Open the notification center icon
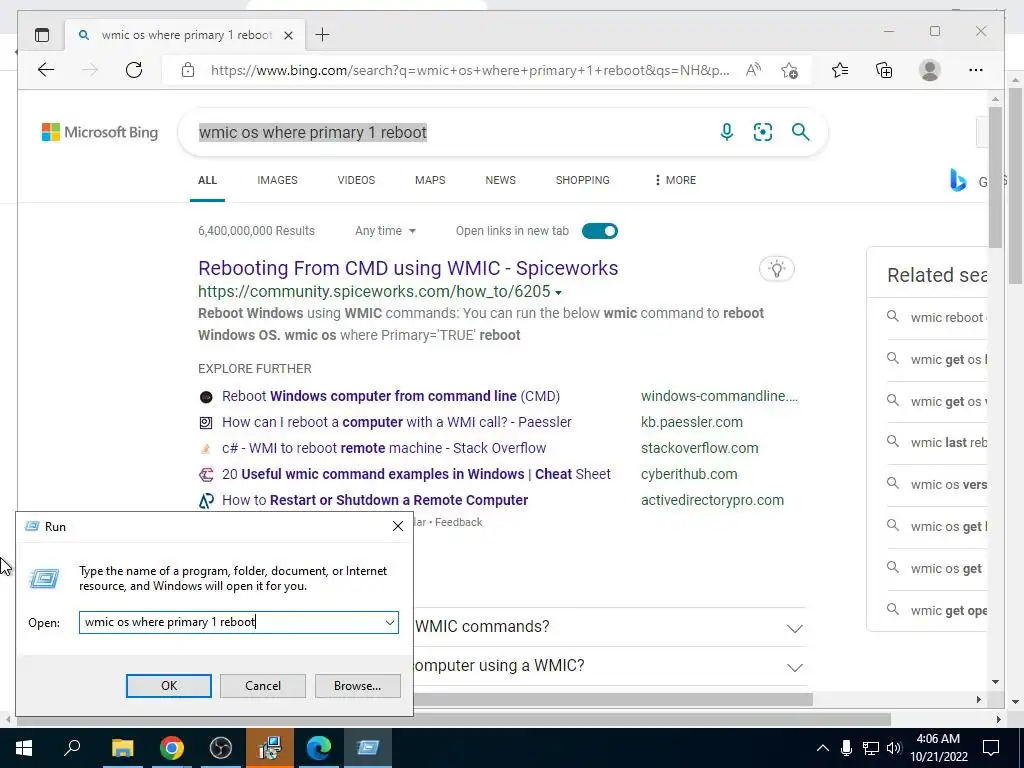 pos(991,748)
